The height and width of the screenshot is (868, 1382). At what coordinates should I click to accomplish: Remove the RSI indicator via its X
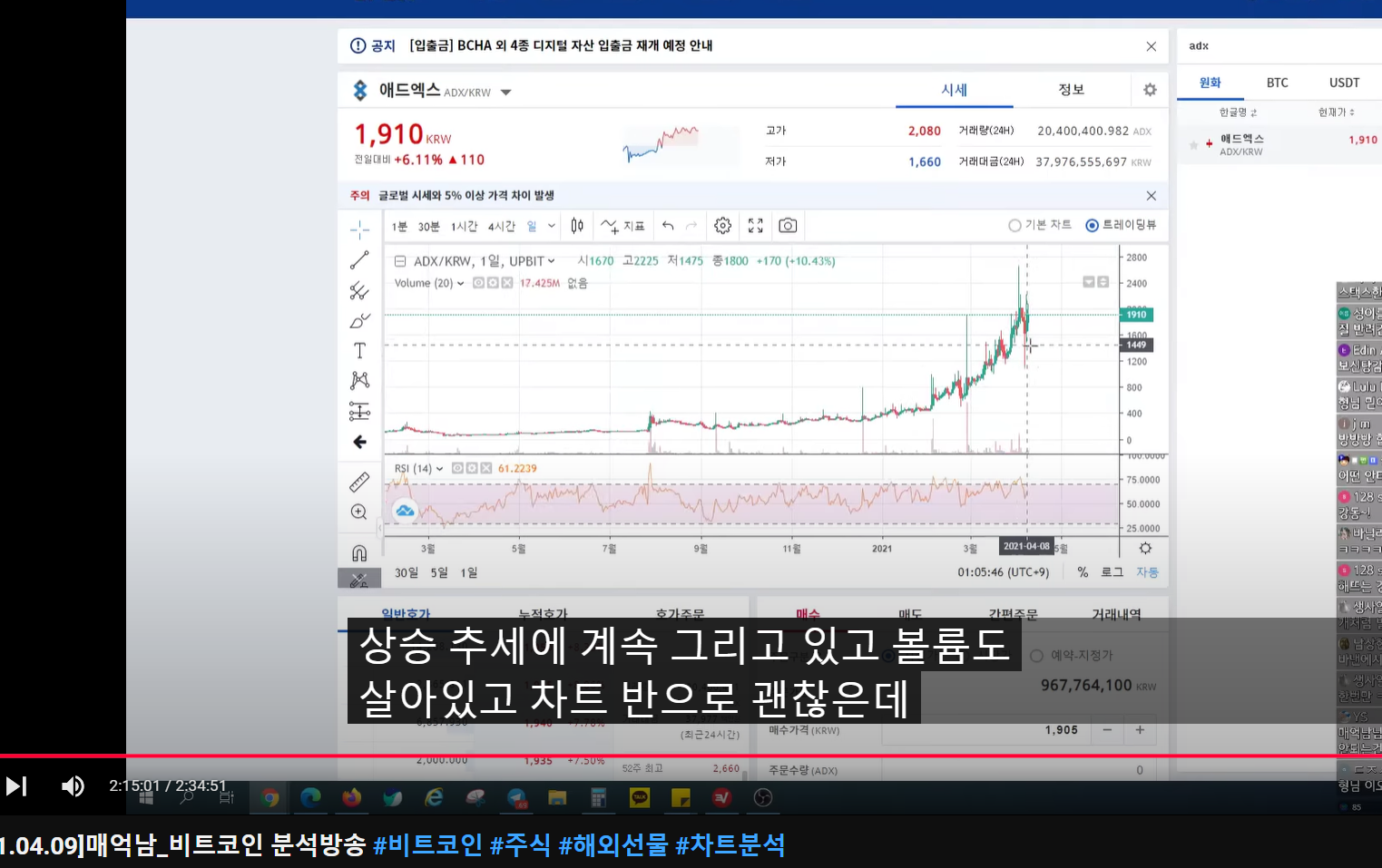pyautogui.click(x=486, y=468)
